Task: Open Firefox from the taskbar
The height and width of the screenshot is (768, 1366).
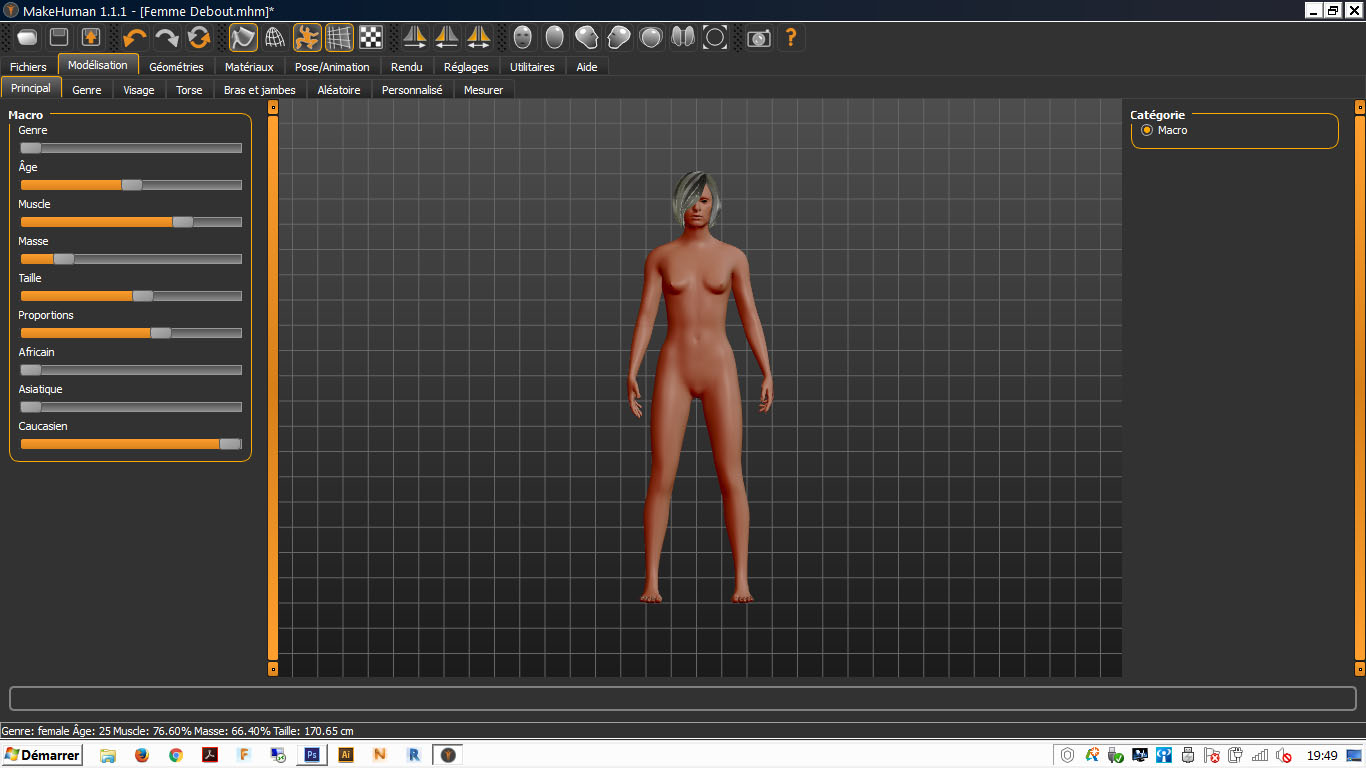Action: [141, 755]
